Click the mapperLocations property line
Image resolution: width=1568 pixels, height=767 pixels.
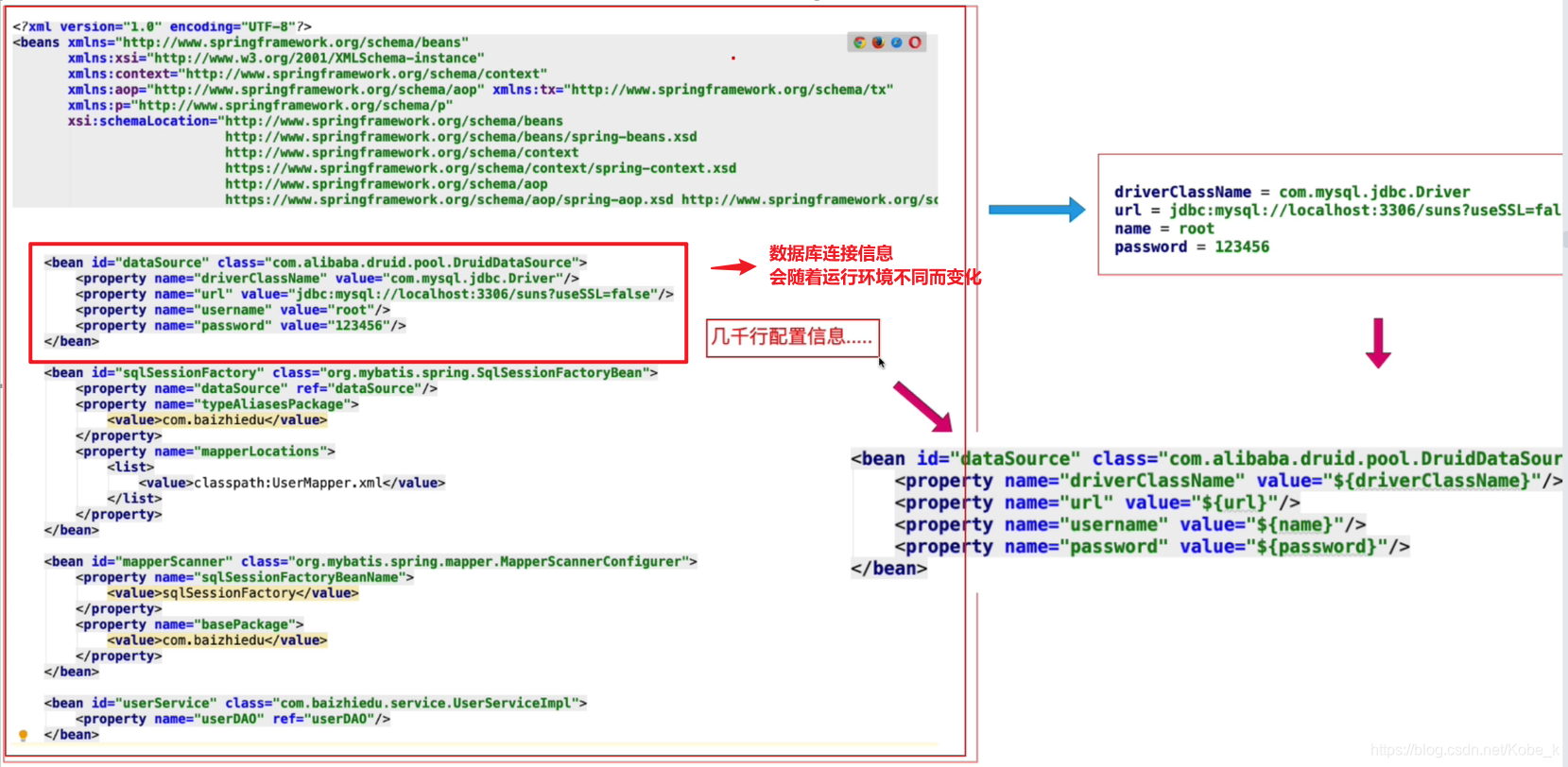click(x=205, y=452)
